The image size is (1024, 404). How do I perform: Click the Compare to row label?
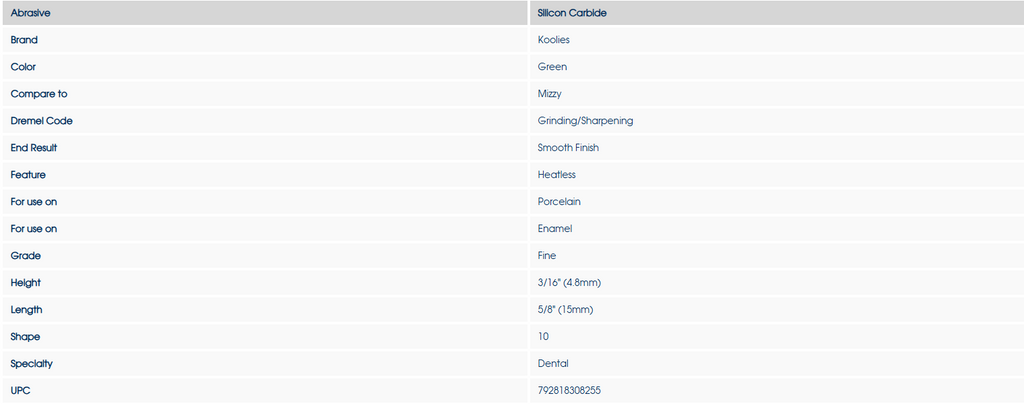(x=39, y=94)
